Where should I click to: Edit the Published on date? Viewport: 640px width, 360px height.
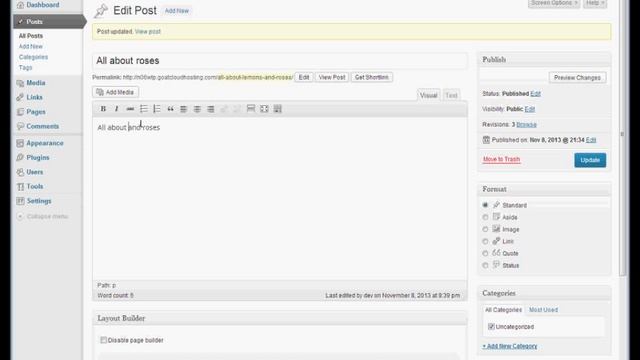591,140
